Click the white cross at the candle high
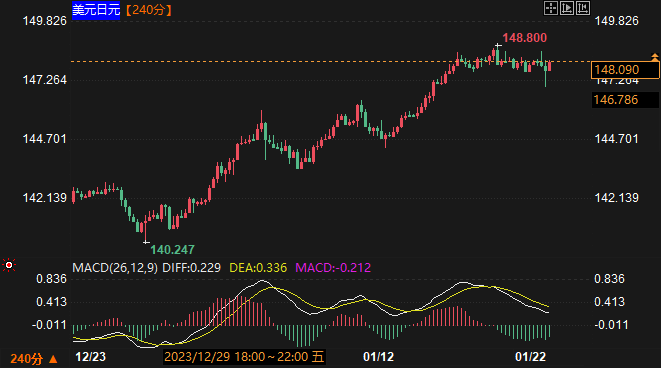Image resolution: width=661 pixels, height=368 pixels. [498, 45]
